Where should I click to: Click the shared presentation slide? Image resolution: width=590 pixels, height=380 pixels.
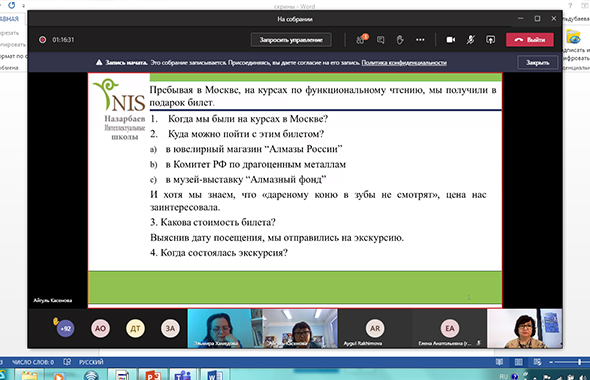click(295, 190)
